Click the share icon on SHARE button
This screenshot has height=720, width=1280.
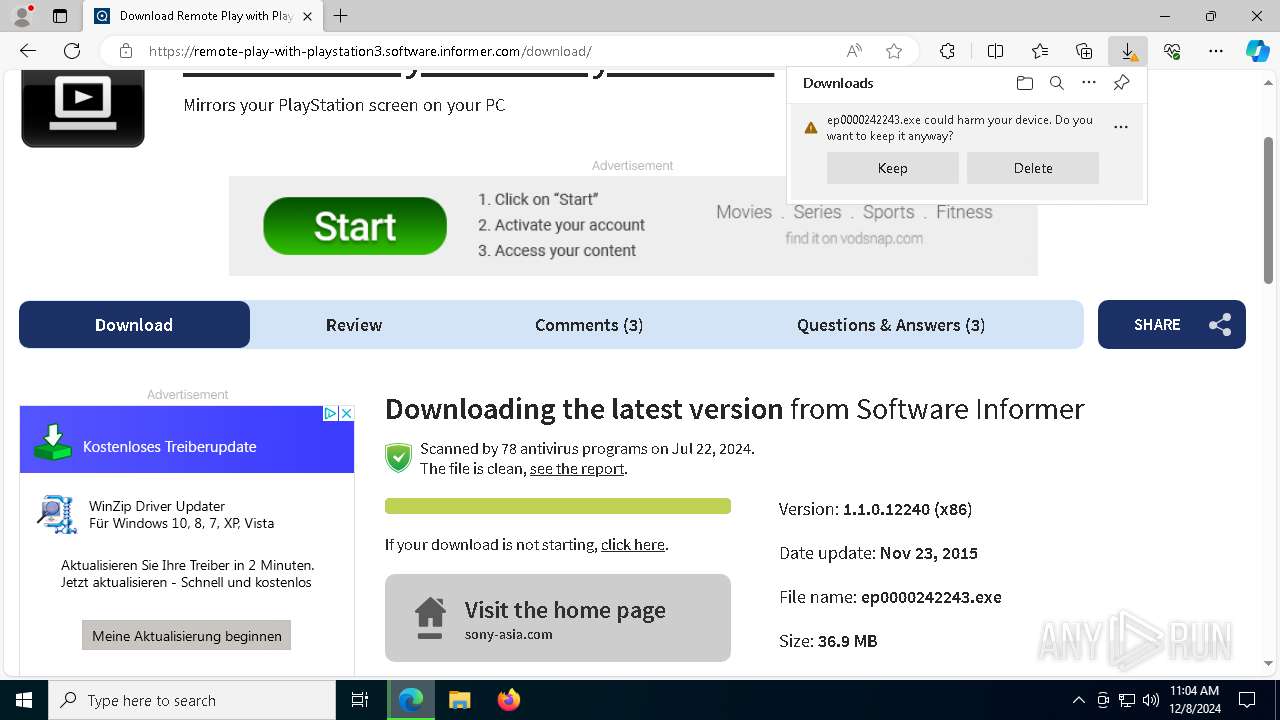(1220, 325)
